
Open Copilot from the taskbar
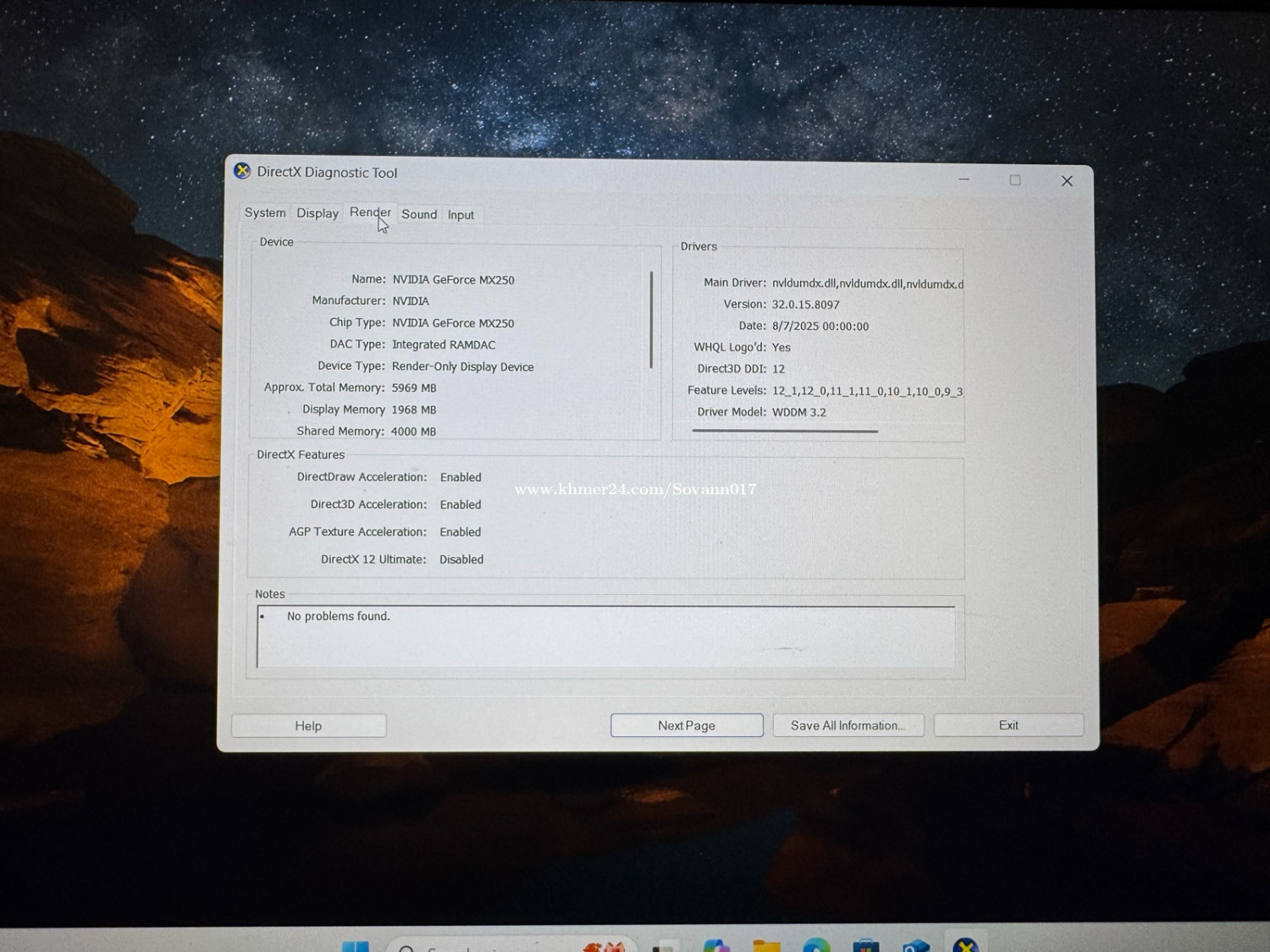pos(716,946)
